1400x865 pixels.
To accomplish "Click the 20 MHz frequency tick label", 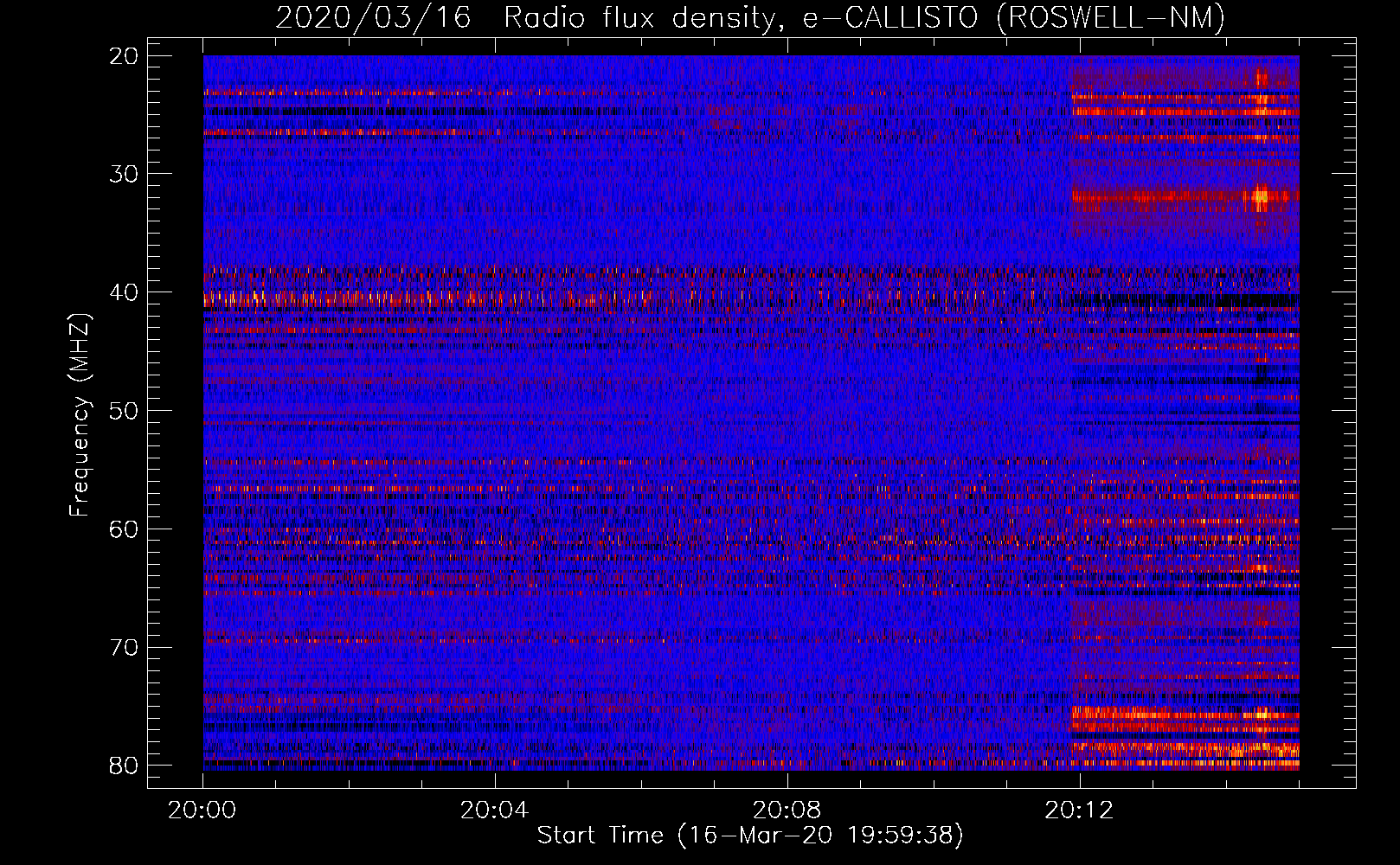I will 125,56.
